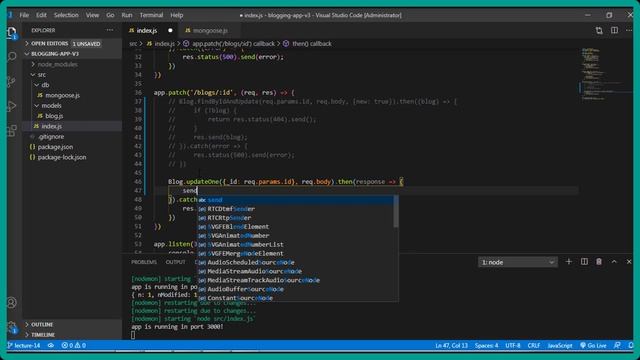Click the suggestion list scrollbar

[x=396, y=211]
